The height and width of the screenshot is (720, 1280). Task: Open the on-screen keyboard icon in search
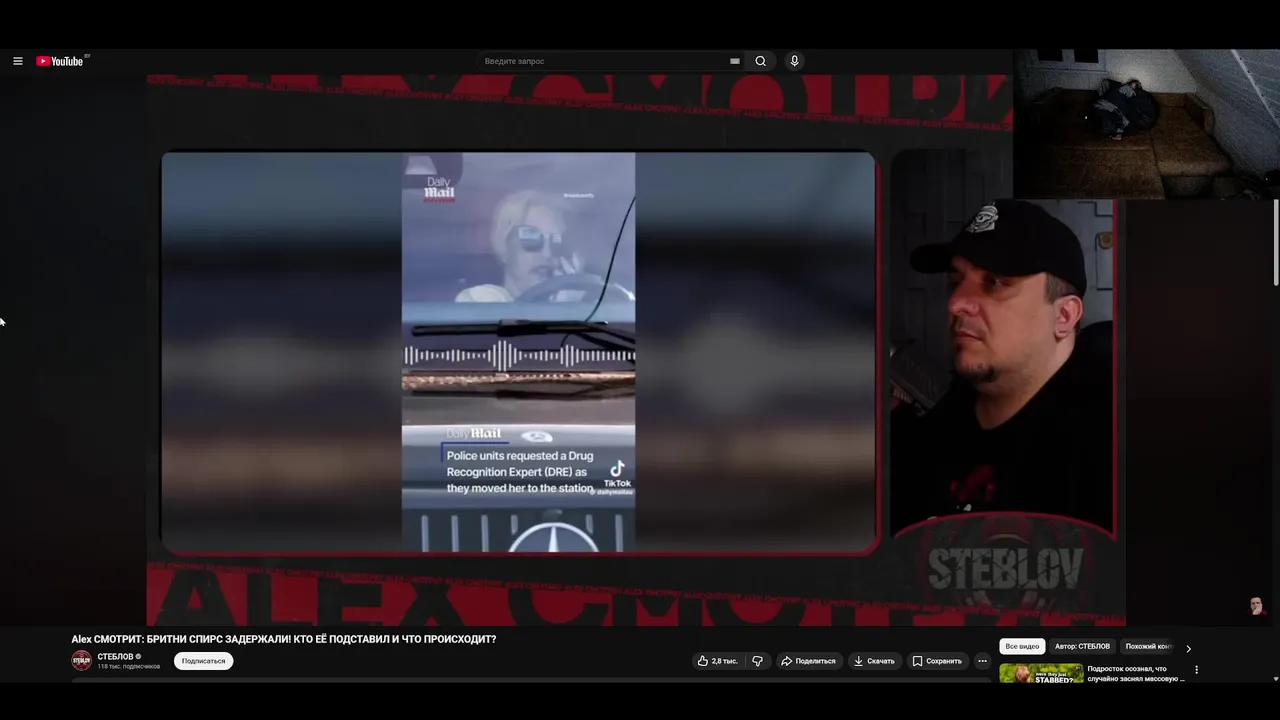(x=735, y=61)
